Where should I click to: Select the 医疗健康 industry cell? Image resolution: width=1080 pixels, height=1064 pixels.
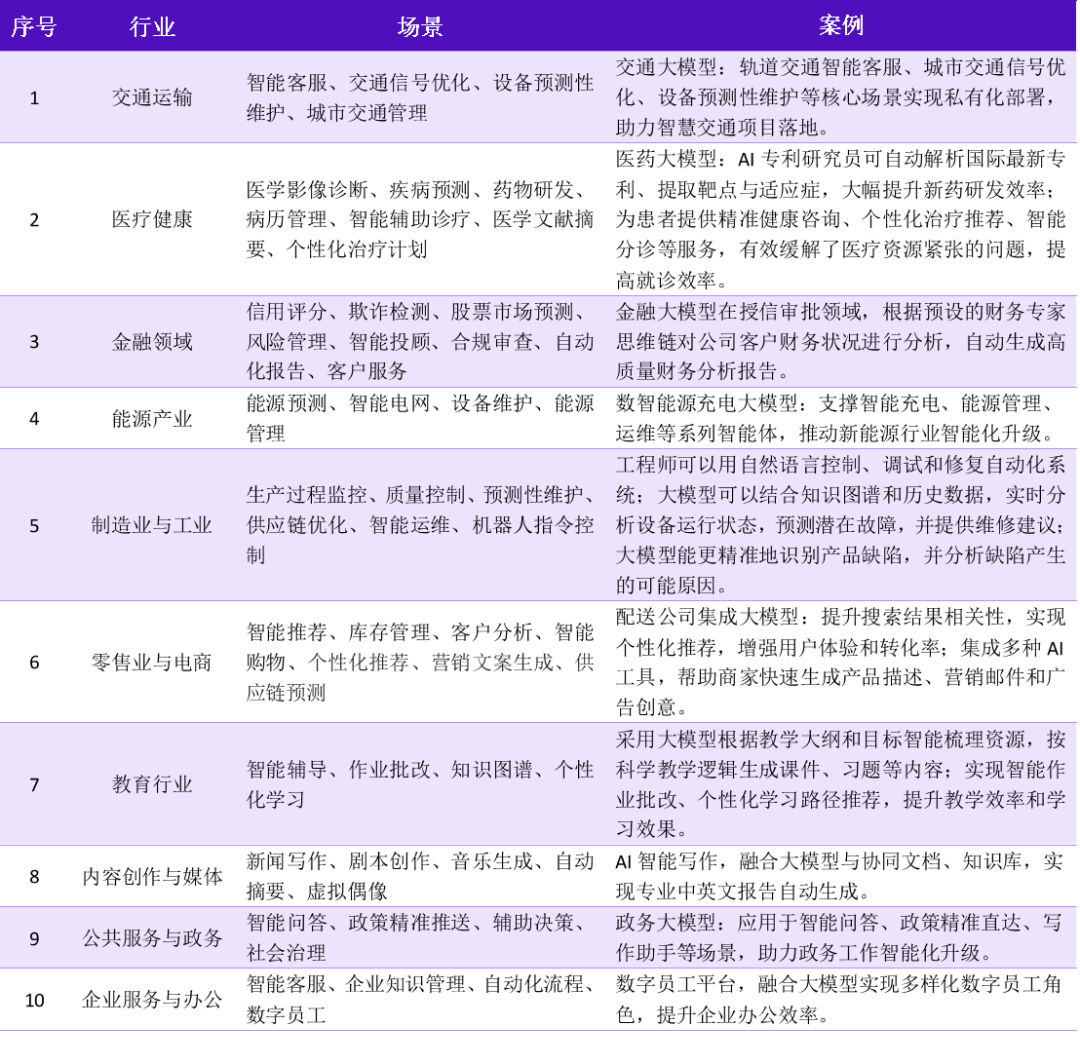[152, 219]
